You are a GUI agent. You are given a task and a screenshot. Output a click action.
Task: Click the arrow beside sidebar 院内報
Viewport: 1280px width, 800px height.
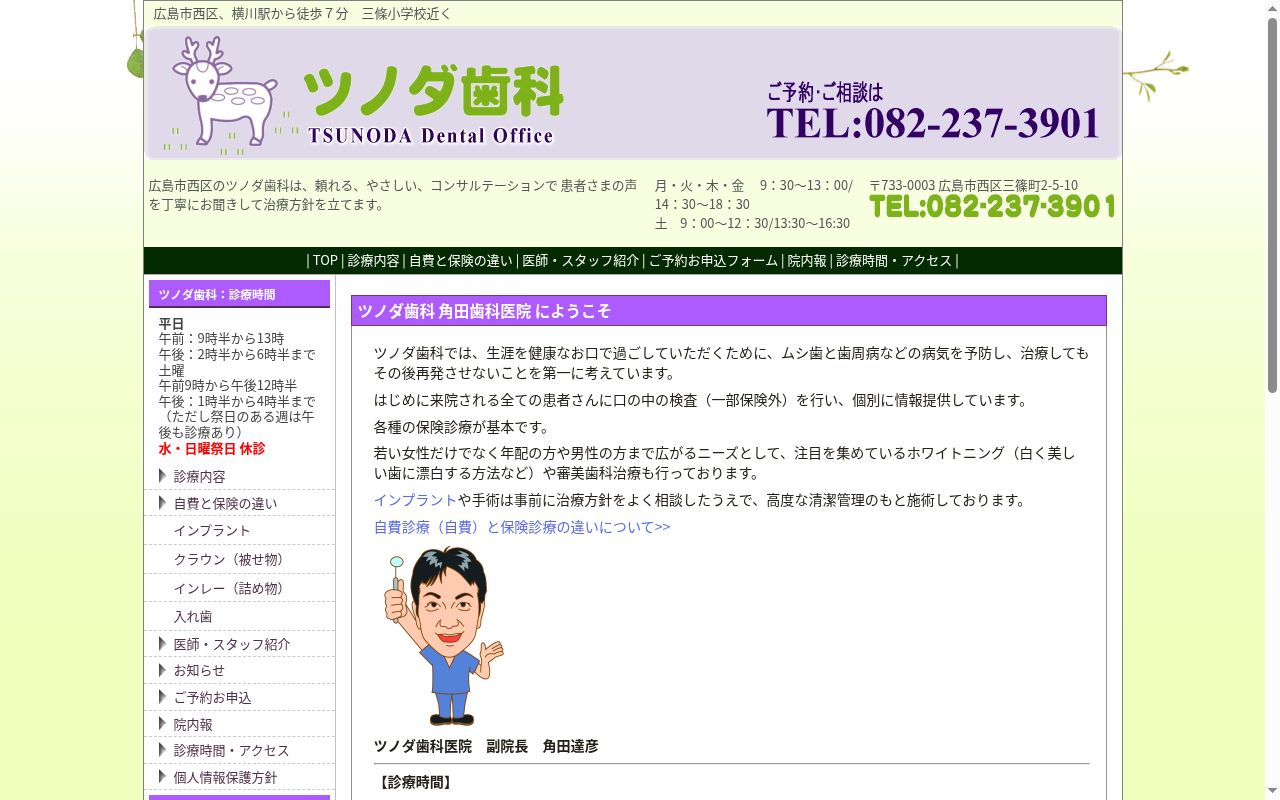pos(162,724)
